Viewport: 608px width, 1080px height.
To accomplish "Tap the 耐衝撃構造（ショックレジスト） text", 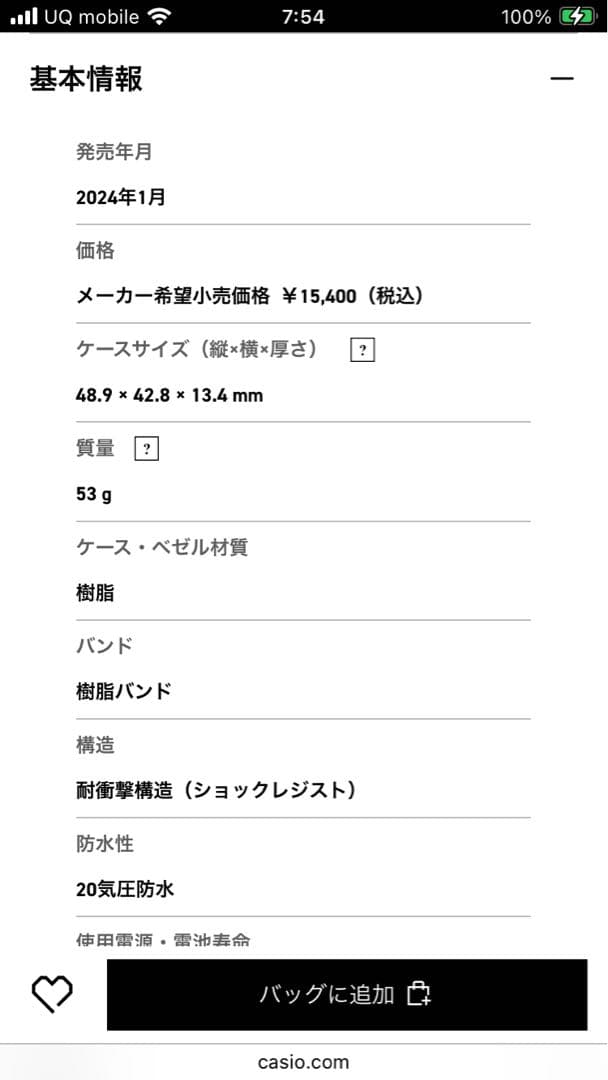I will click(216, 790).
